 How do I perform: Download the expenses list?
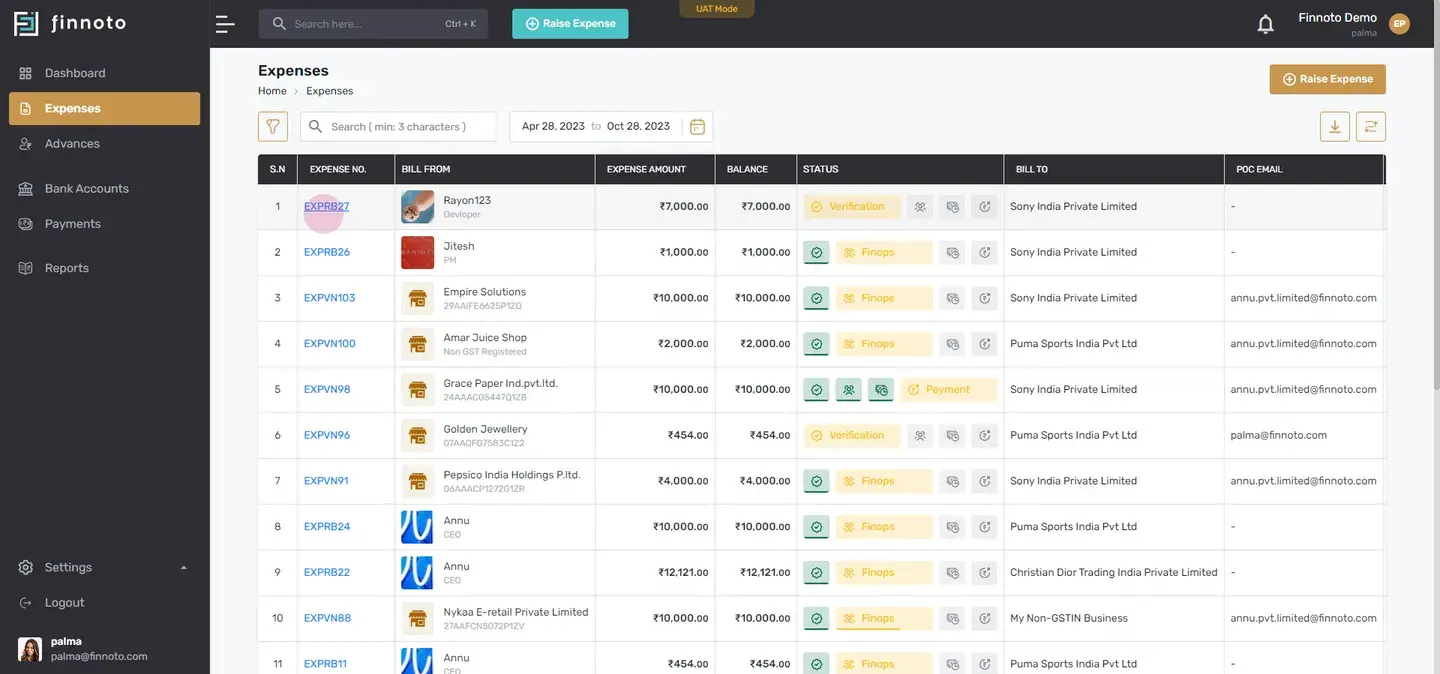point(1335,127)
